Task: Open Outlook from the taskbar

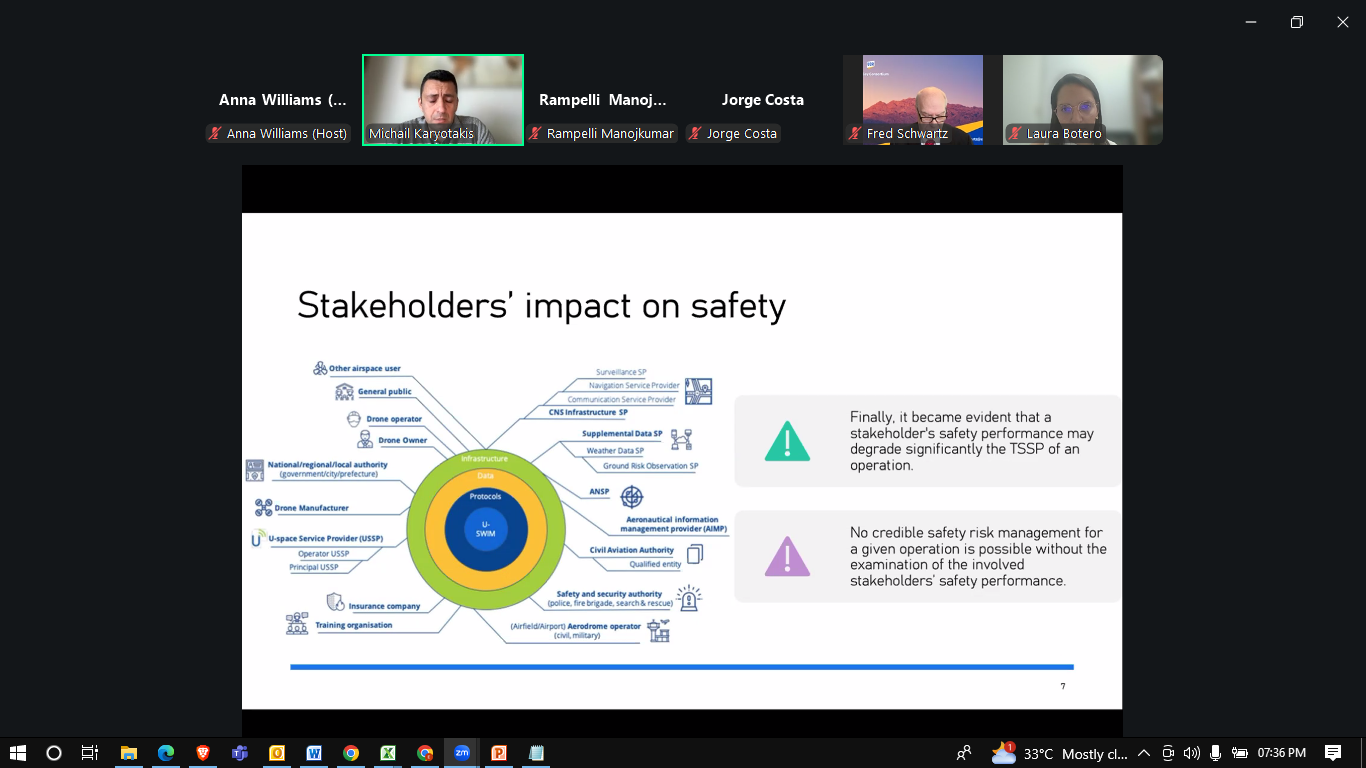Action: [x=276, y=753]
